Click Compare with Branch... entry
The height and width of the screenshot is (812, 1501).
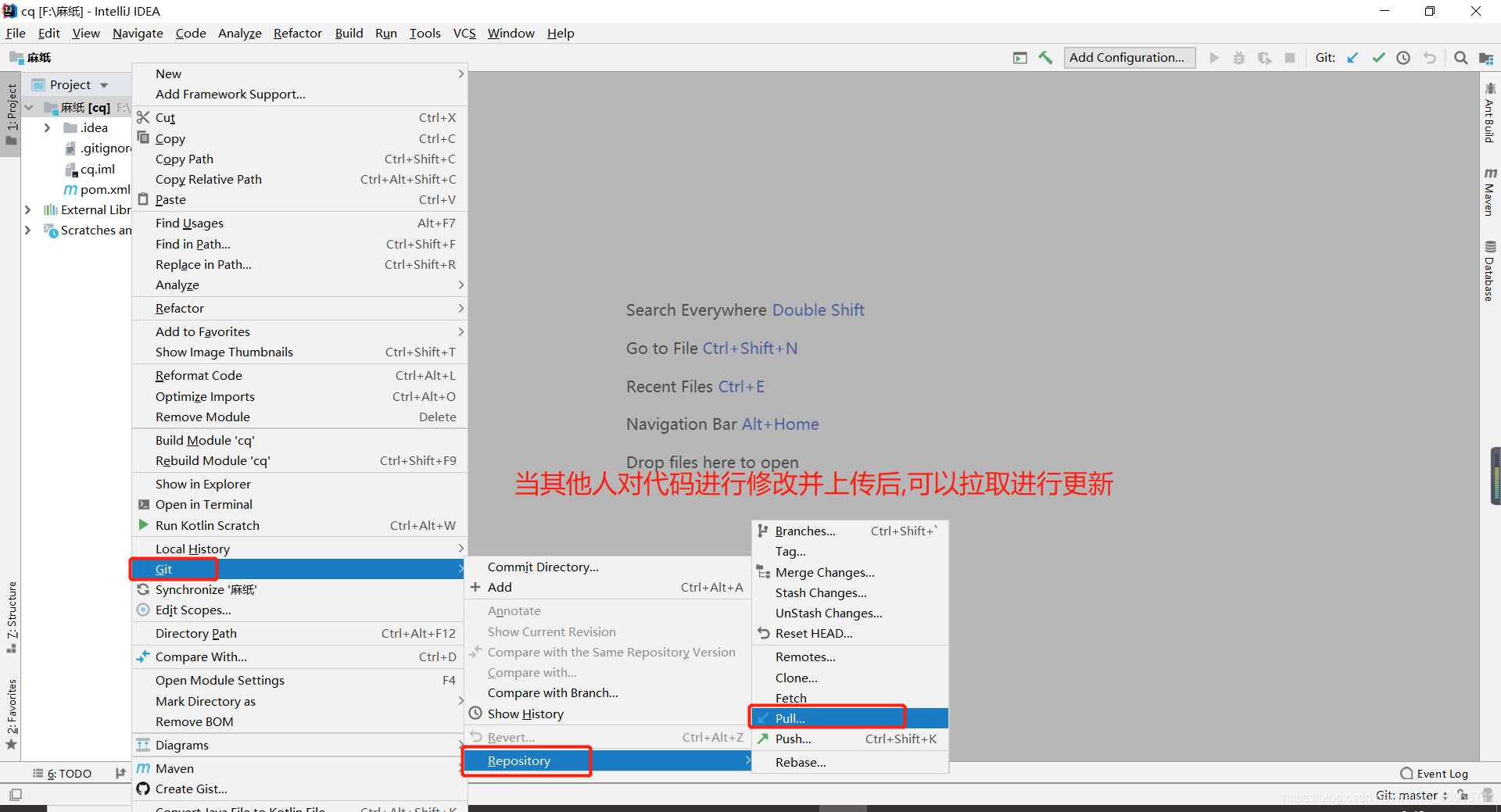(x=608, y=693)
